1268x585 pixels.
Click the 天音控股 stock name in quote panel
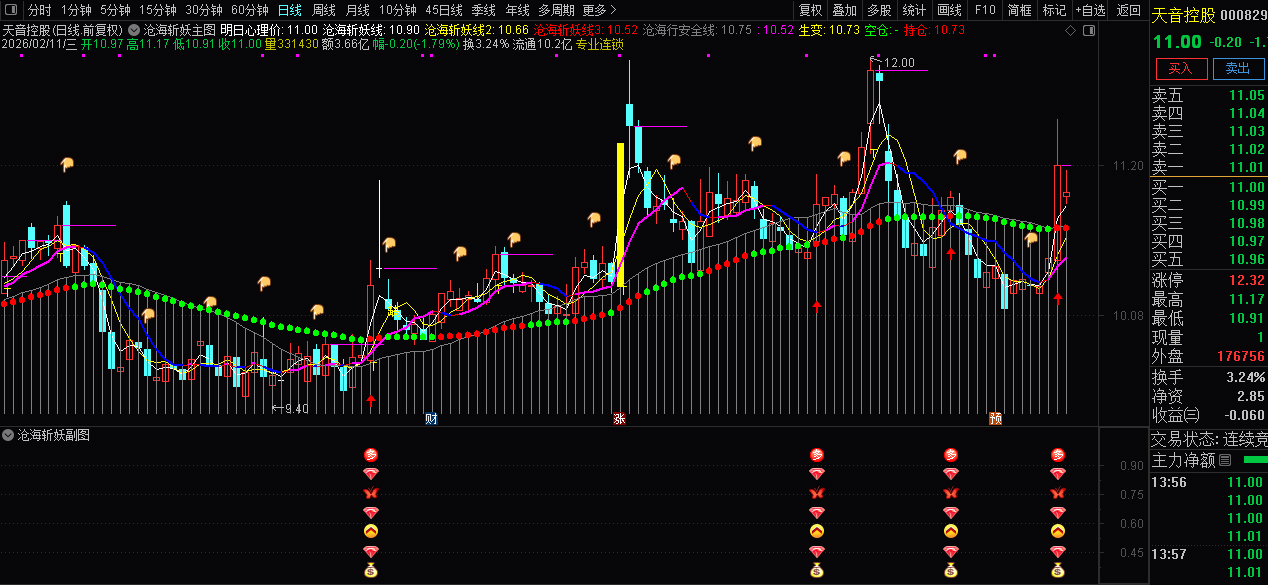1184,15
